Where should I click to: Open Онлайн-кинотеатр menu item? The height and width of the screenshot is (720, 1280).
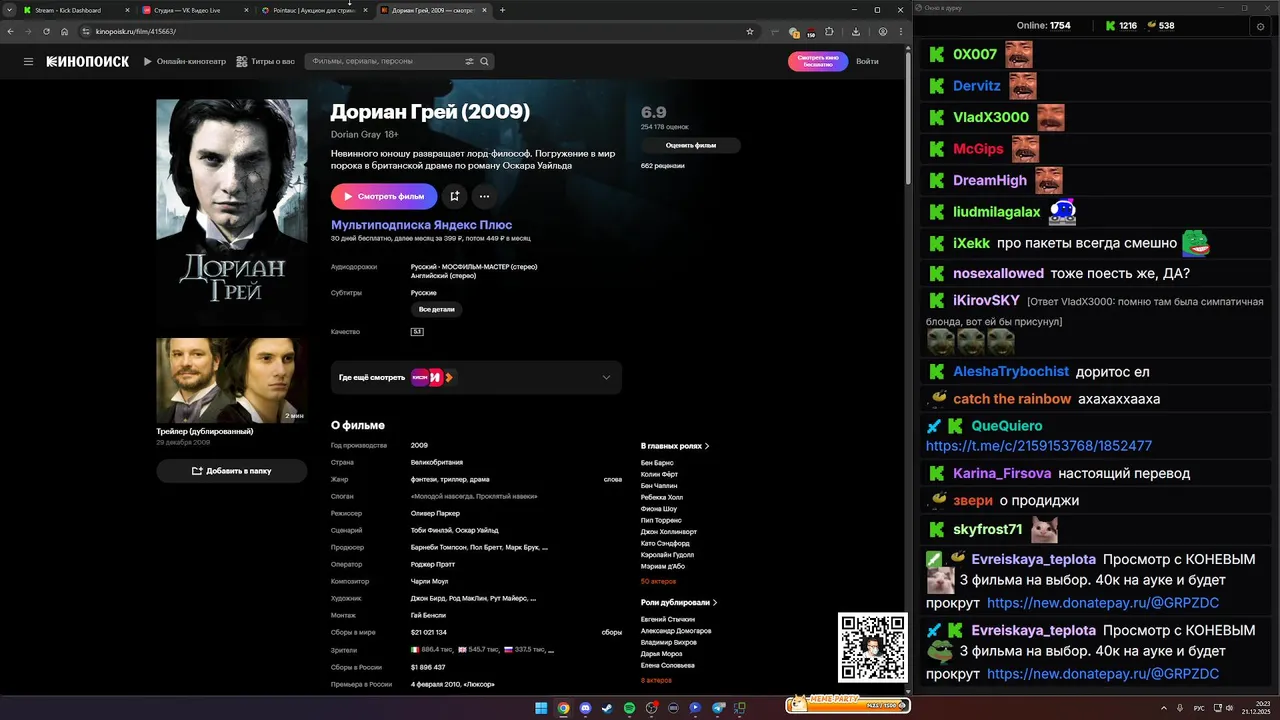[193, 62]
